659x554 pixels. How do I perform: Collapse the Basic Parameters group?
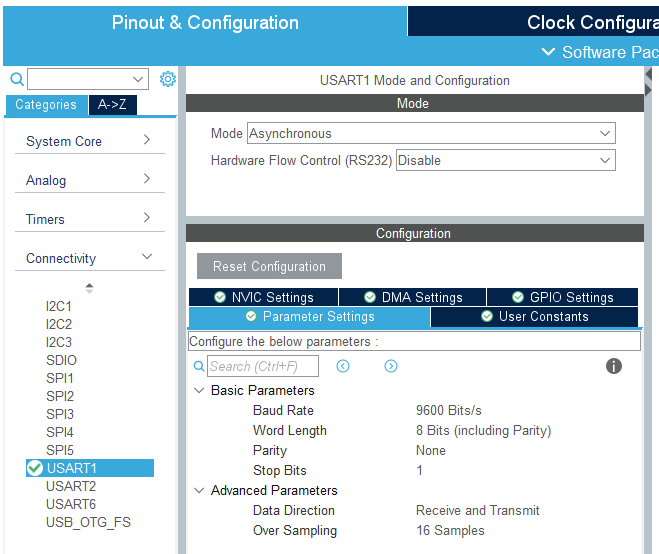(199, 390)
